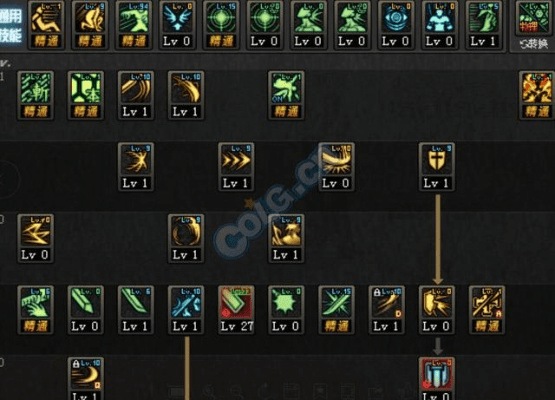This screenshot has height=400, width=555.
Task: Click the blue winged skill in top row
Action: pyautogui.click(x=177, y=24)
